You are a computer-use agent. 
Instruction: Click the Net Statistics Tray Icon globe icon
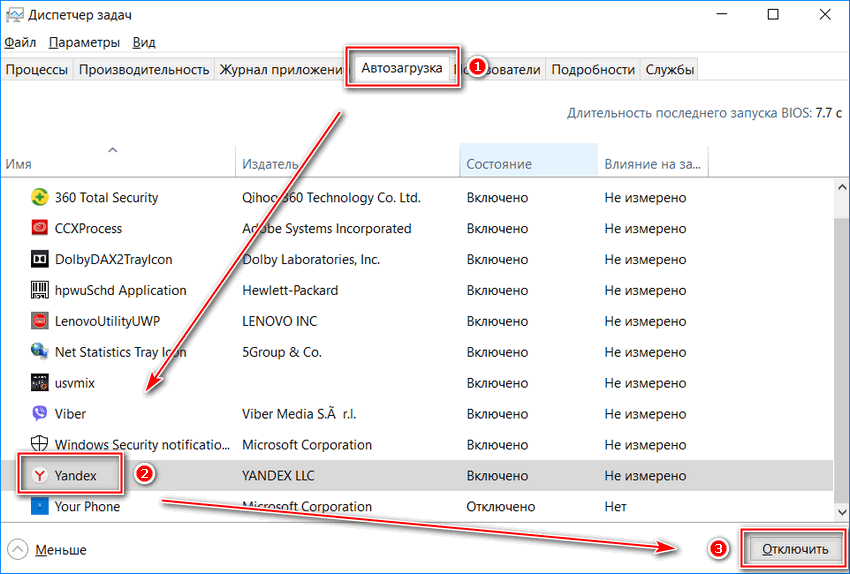(40, 351)
